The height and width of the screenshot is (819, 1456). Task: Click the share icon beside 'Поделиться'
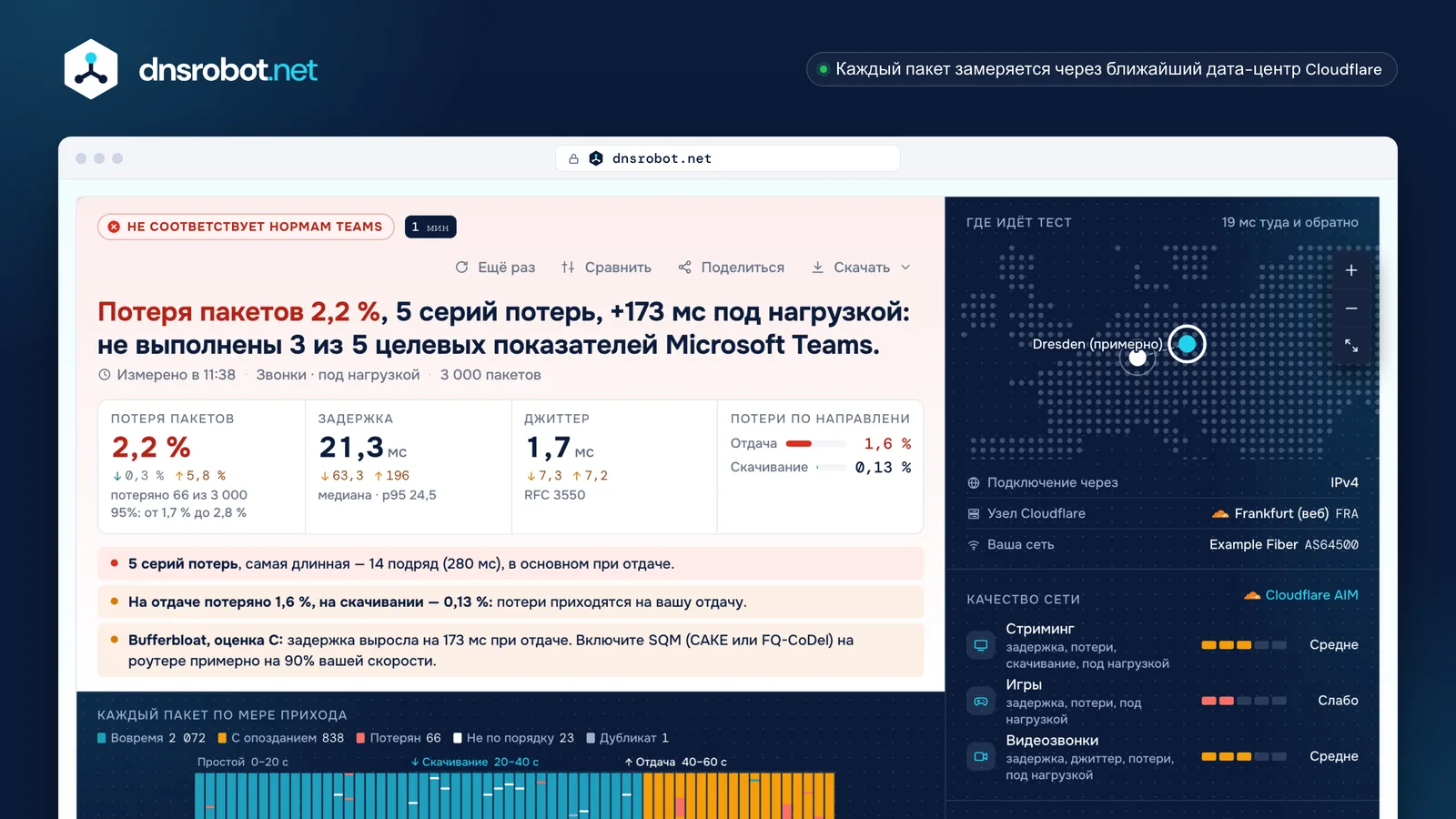coord(684,268)
